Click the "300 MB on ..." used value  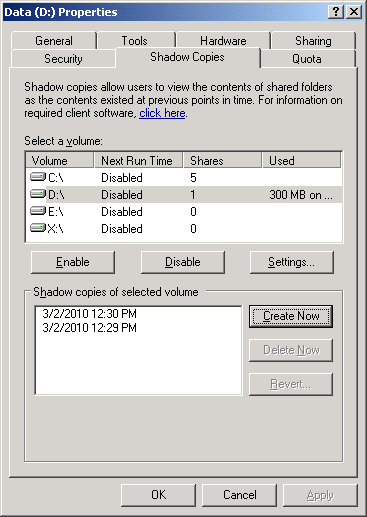pyautogui.click(x=301, y=195)
